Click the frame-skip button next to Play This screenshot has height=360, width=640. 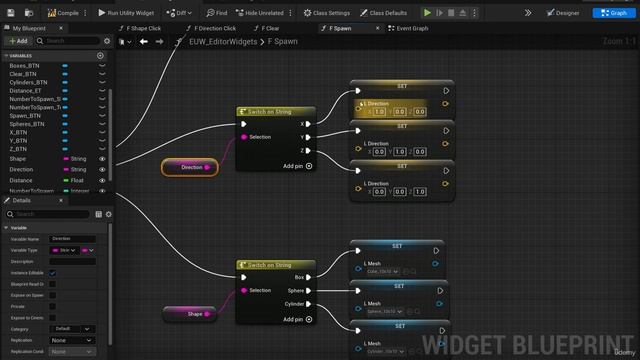[439, 13]
